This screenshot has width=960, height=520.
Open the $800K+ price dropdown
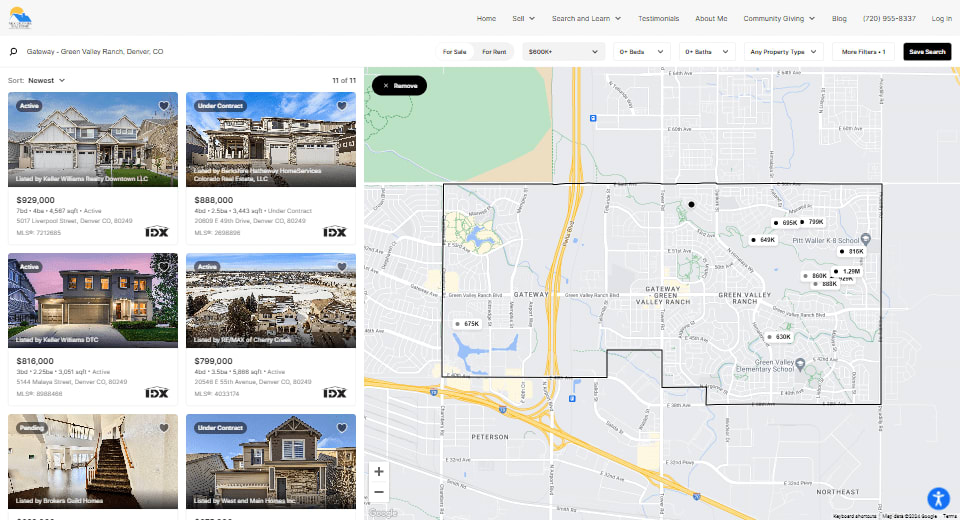[x=563, y=52]
